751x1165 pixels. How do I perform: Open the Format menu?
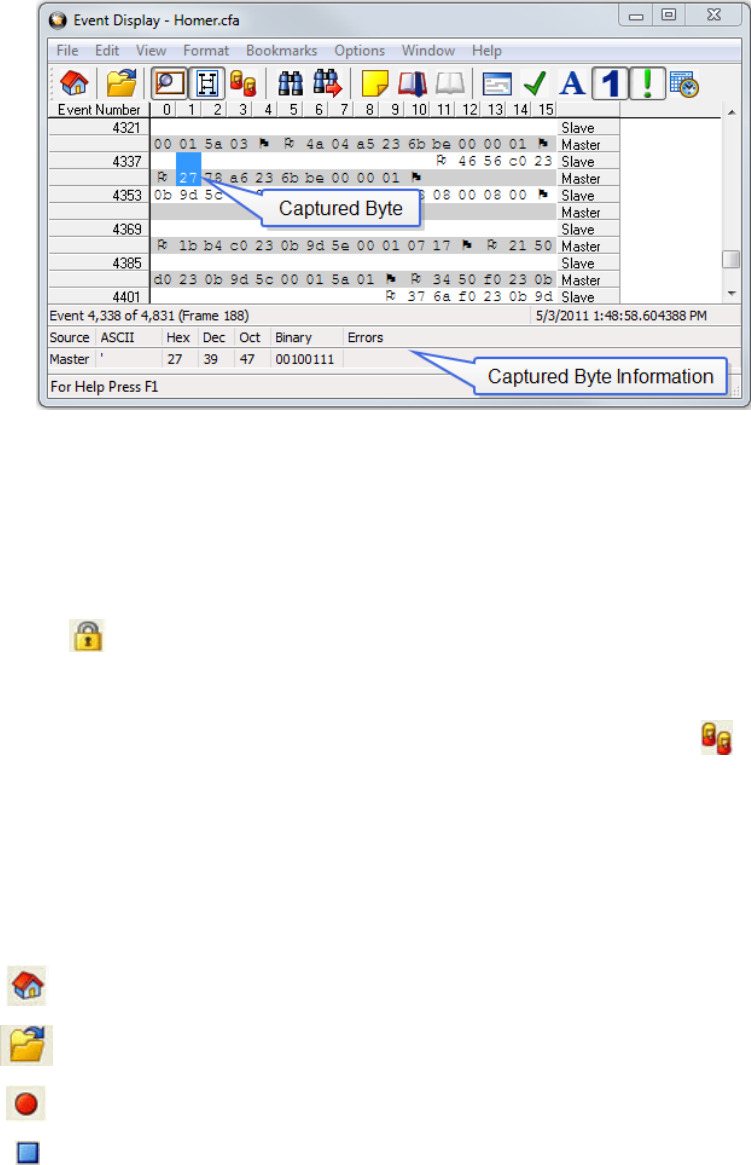click(206, 50)
